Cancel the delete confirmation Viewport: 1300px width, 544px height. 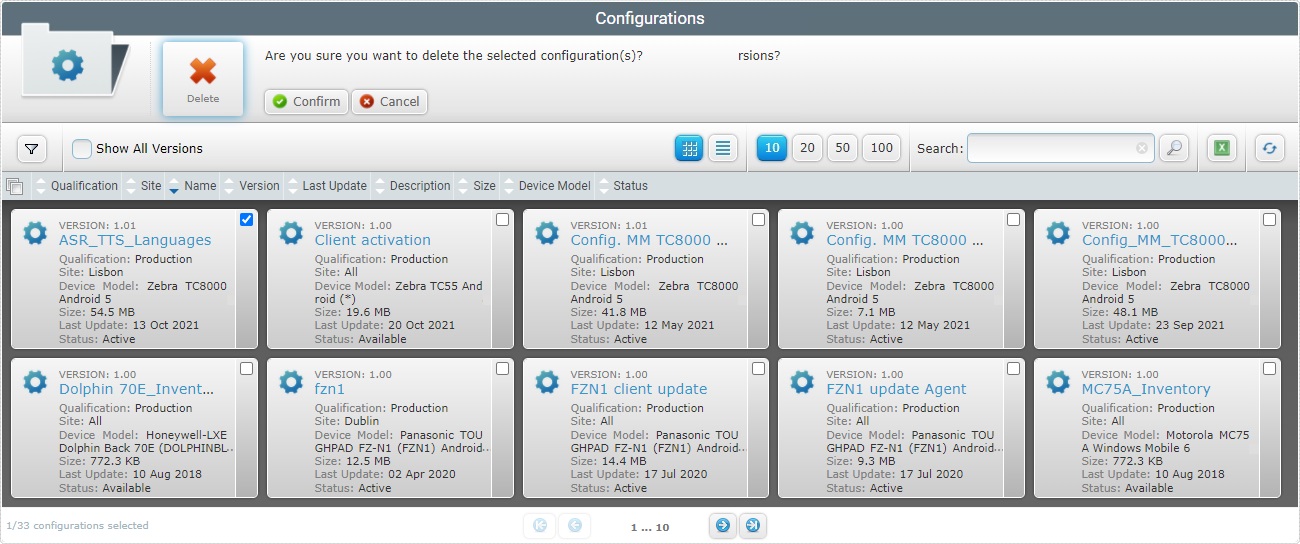point(389,102)
